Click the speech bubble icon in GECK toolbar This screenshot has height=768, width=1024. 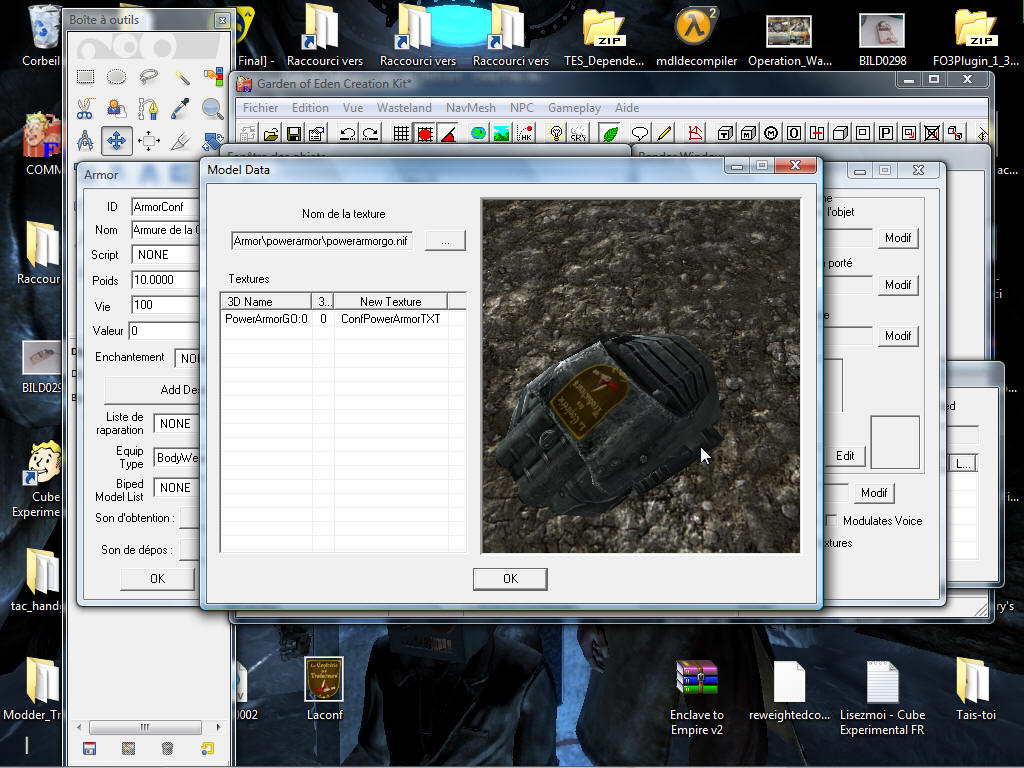click(640, 134)
